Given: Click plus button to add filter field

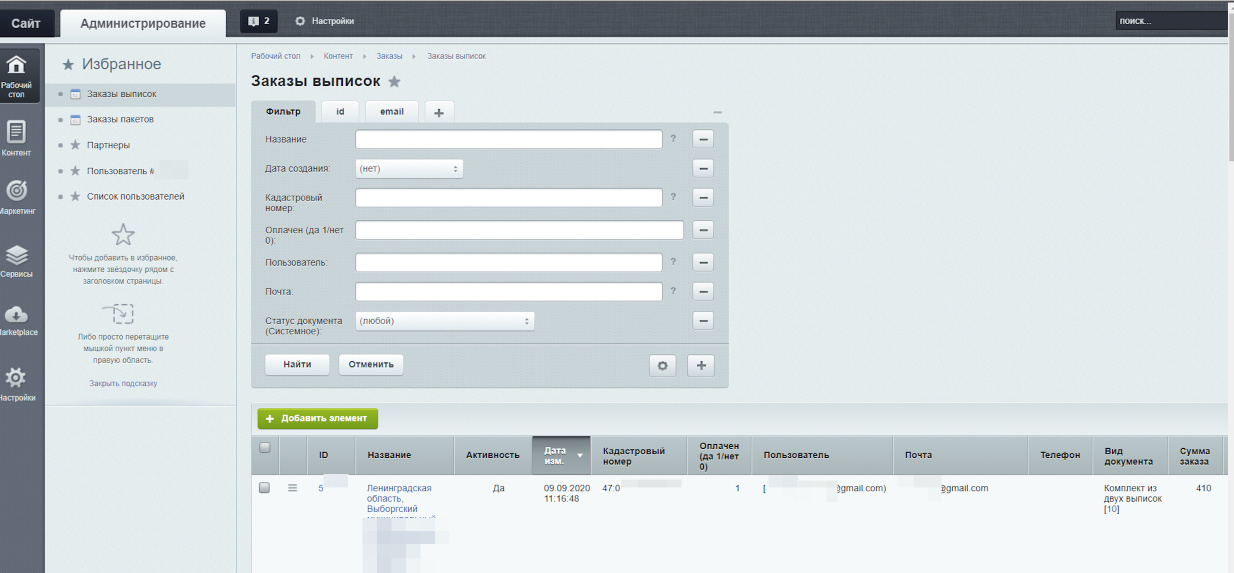Looking at the screenshot, I should coord(701,365).
